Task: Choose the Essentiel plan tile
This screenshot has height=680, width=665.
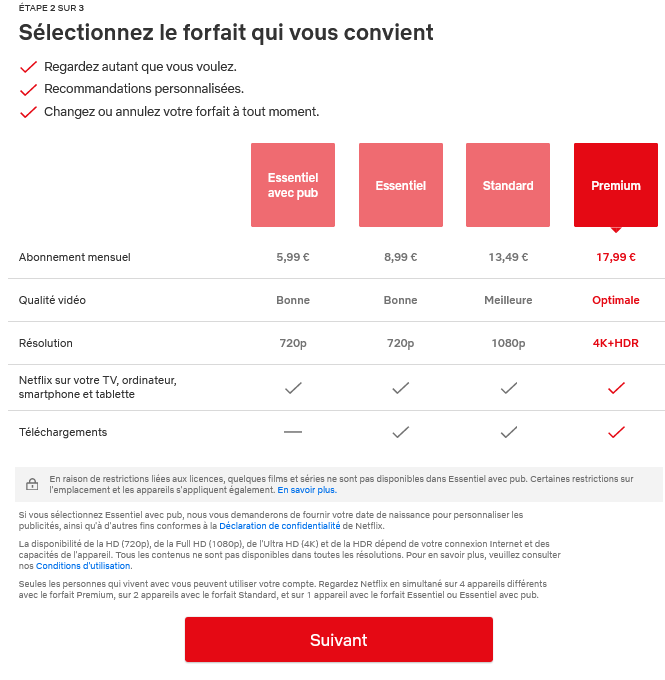Action: click(x=400, y=185)
